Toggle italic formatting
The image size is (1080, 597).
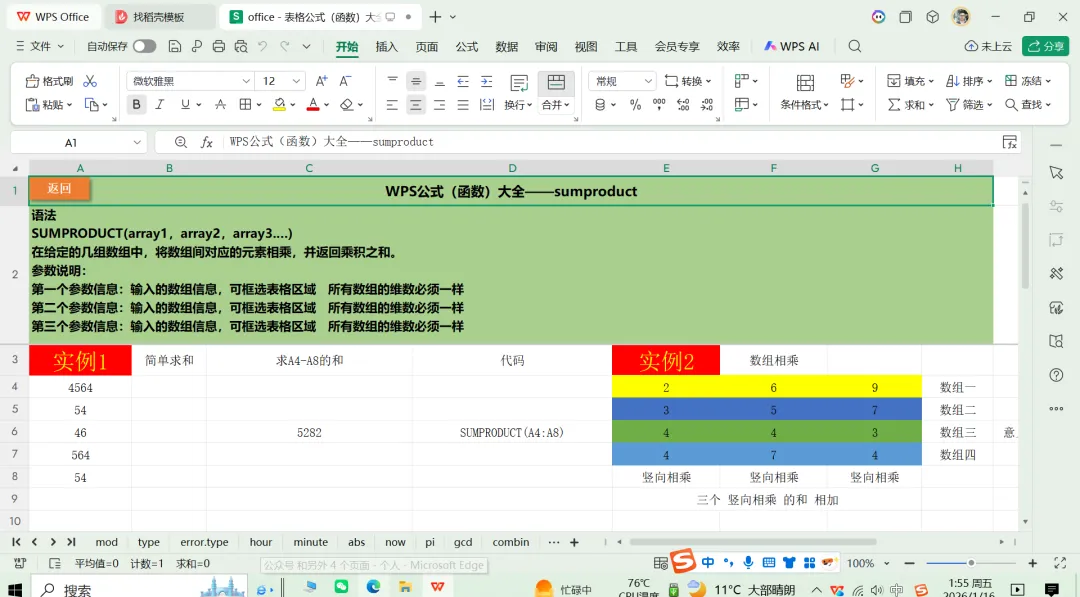pos(160,105)
